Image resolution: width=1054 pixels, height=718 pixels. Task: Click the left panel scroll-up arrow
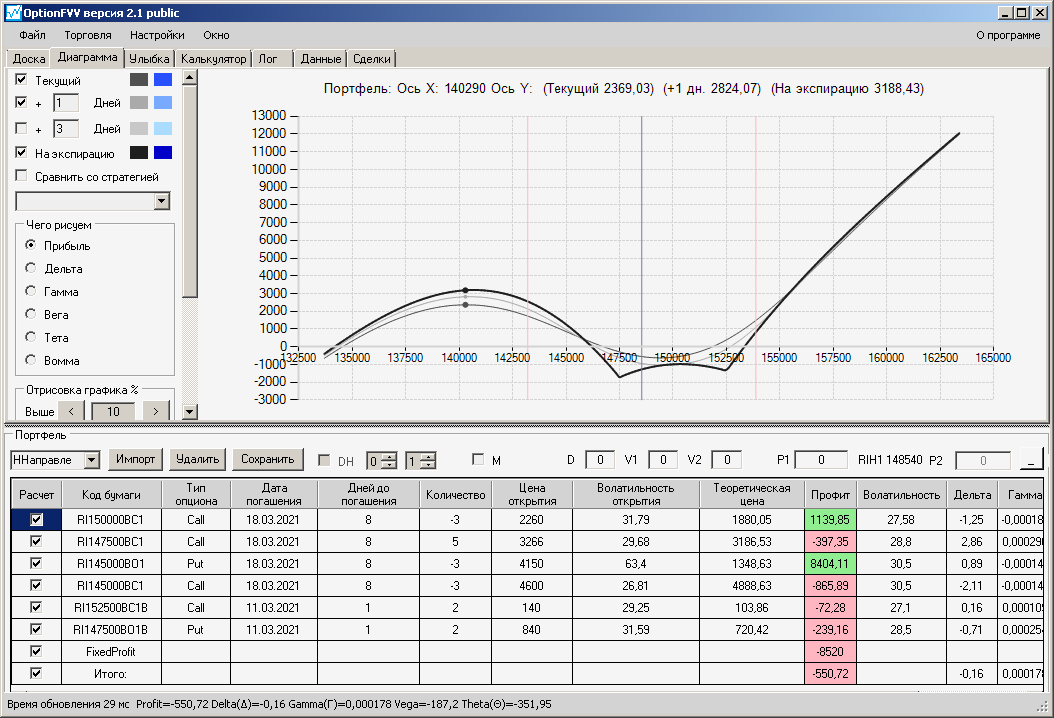(x=190, y=77)
